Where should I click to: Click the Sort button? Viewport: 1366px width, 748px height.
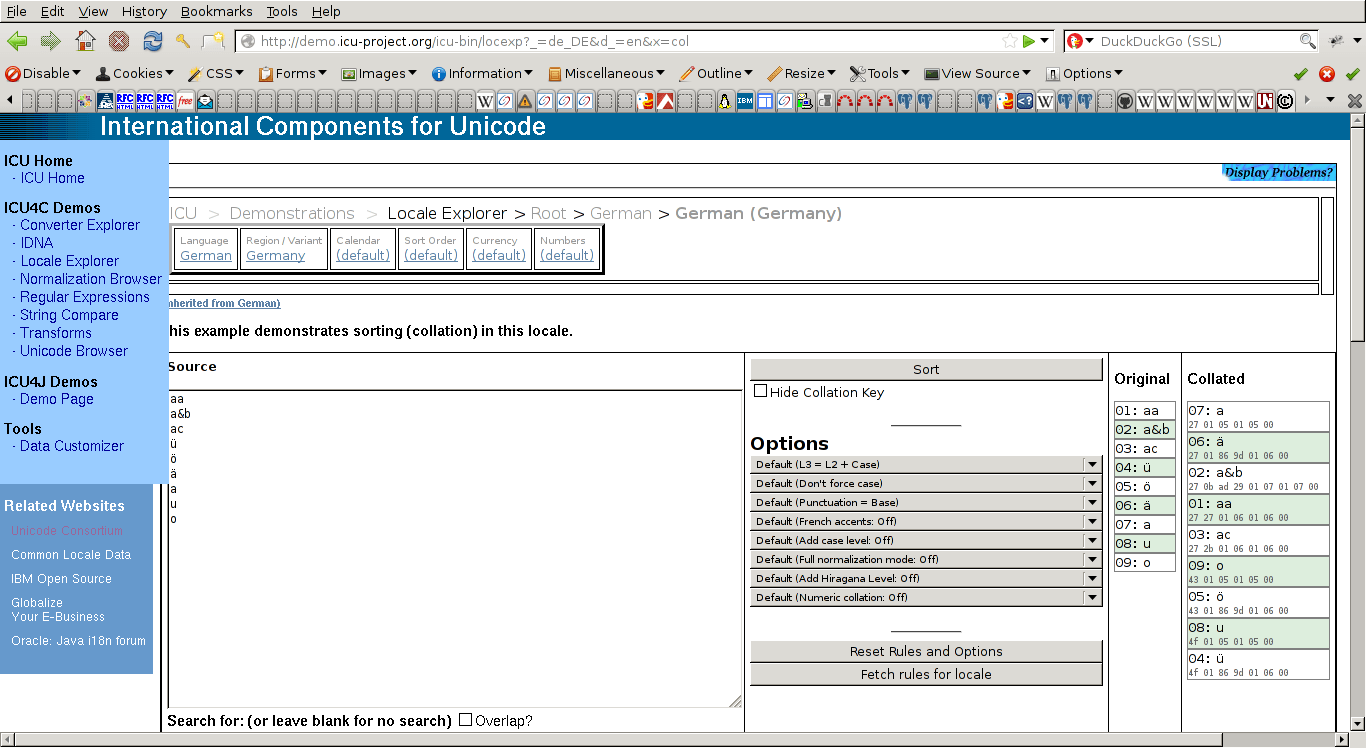[926, 369]
